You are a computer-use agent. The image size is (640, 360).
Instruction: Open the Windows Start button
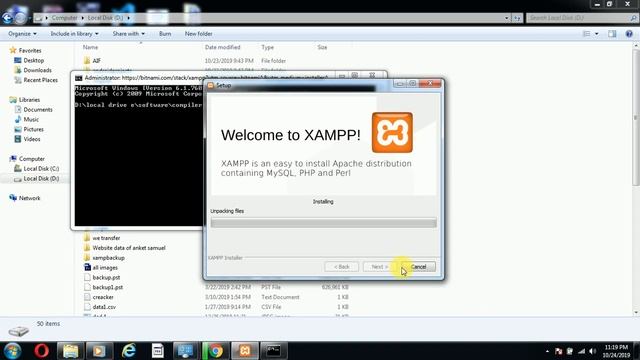coord(12,351)
